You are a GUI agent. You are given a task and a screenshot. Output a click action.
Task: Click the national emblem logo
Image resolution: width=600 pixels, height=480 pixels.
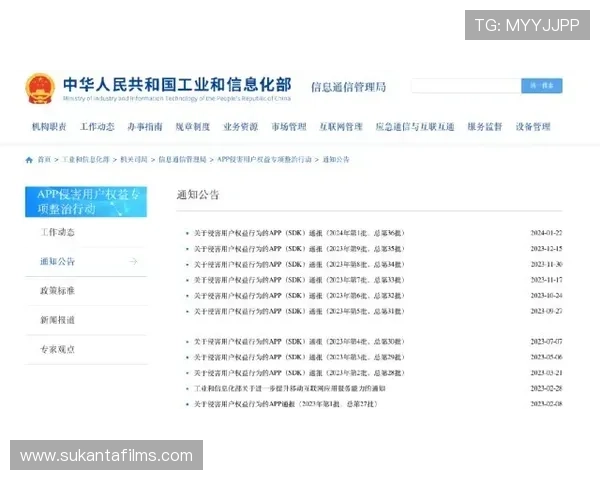[40, 89]
